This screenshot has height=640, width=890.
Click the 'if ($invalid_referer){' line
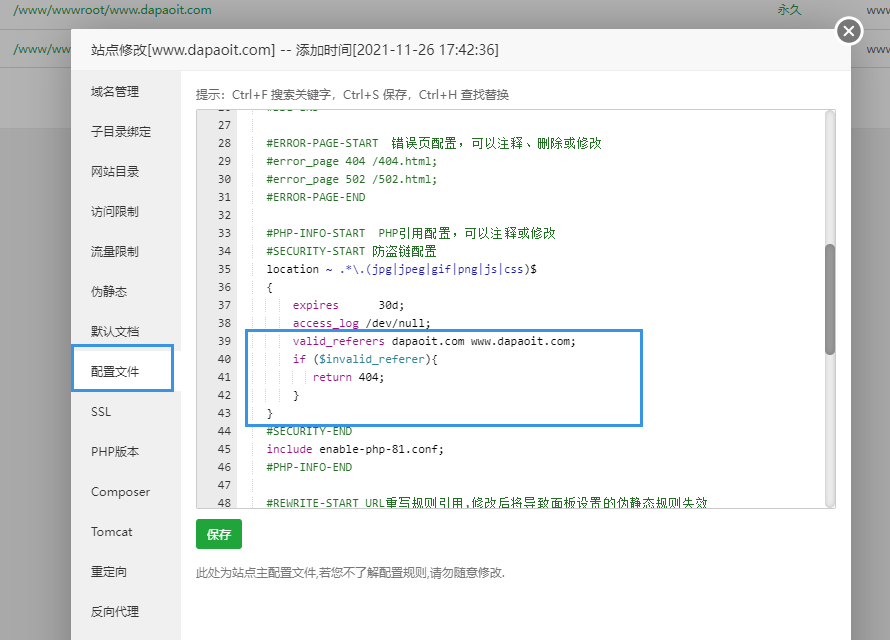point(364,359)
